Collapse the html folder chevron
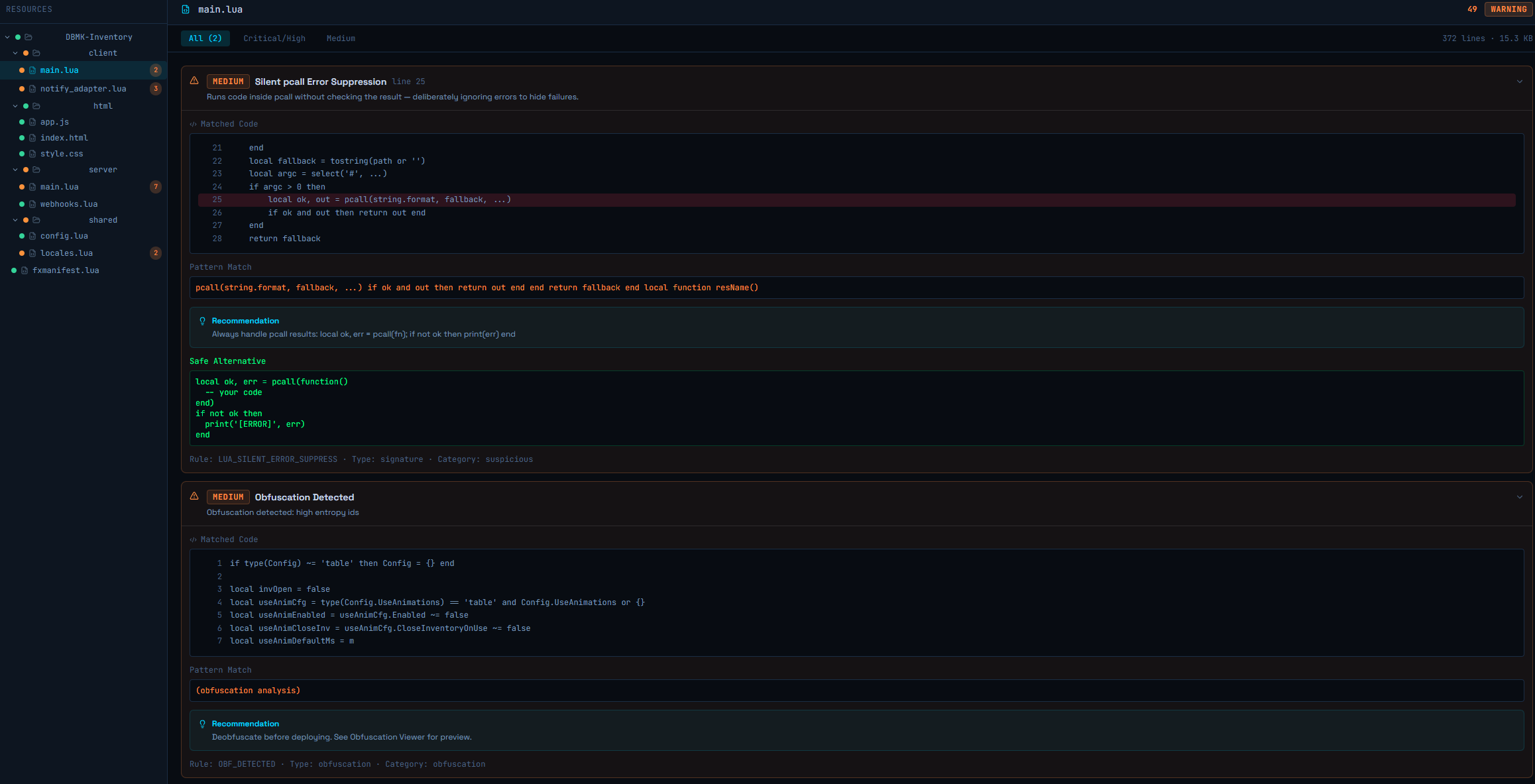The width and height of the screenshot is (1535, 784). pos(15,106)
